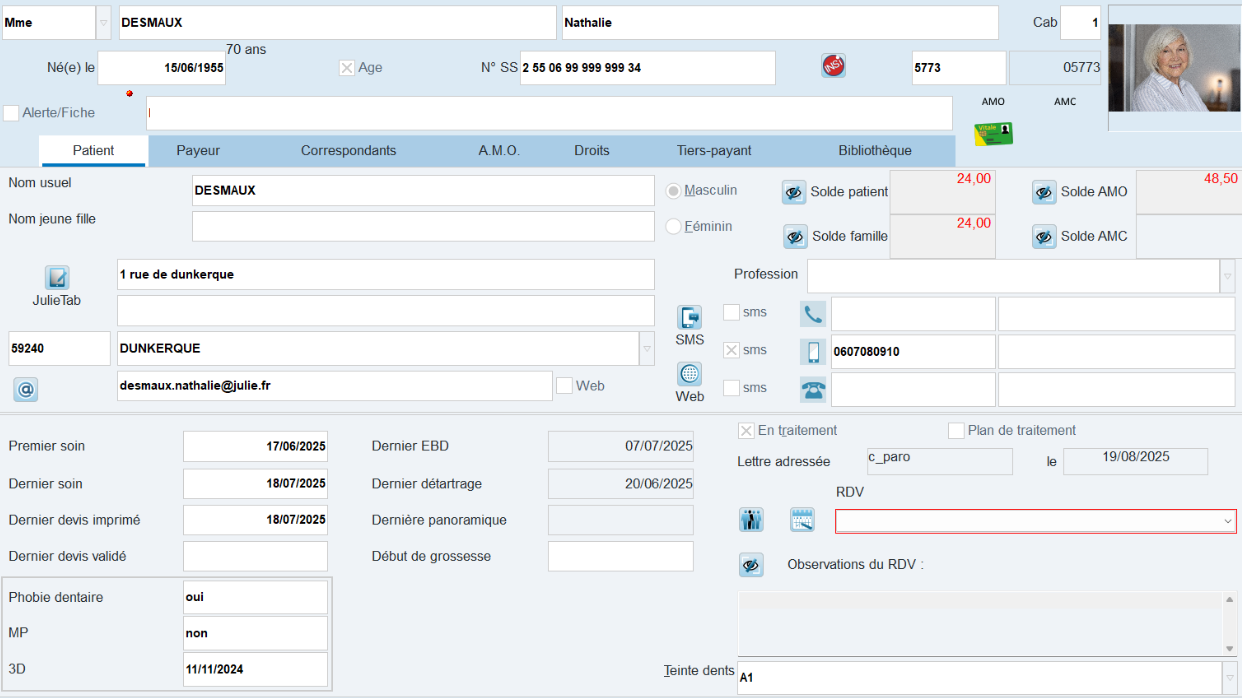The height and width of the screenshot is (699, 1242).
Task: Click the red INSi icon
Action: pos(833,66)
